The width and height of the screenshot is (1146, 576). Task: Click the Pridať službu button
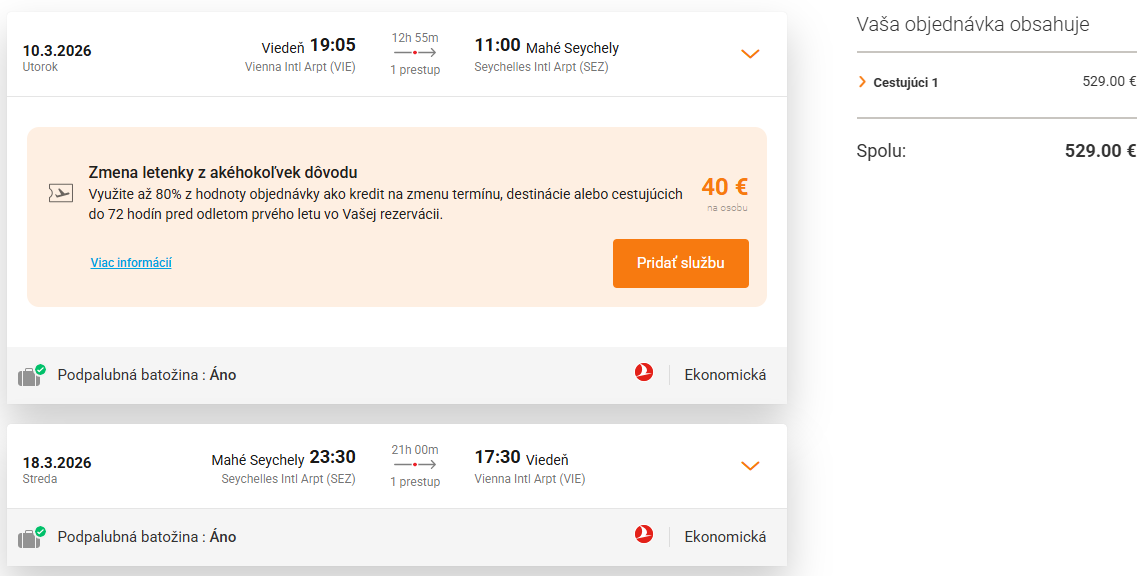(x=681, y=263)
